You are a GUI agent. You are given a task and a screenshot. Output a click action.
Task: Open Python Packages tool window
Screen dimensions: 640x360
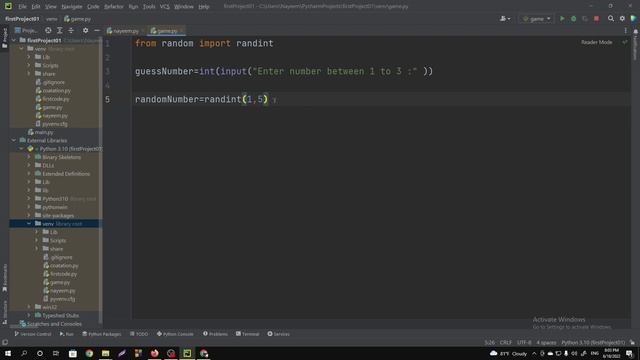pyautogui.click(x=102, y=334)
